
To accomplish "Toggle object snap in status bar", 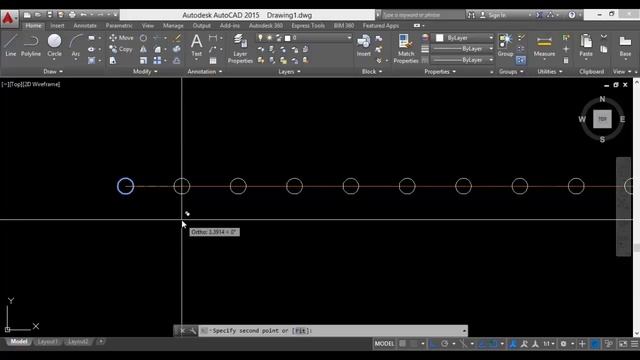I will pos(493,344).
